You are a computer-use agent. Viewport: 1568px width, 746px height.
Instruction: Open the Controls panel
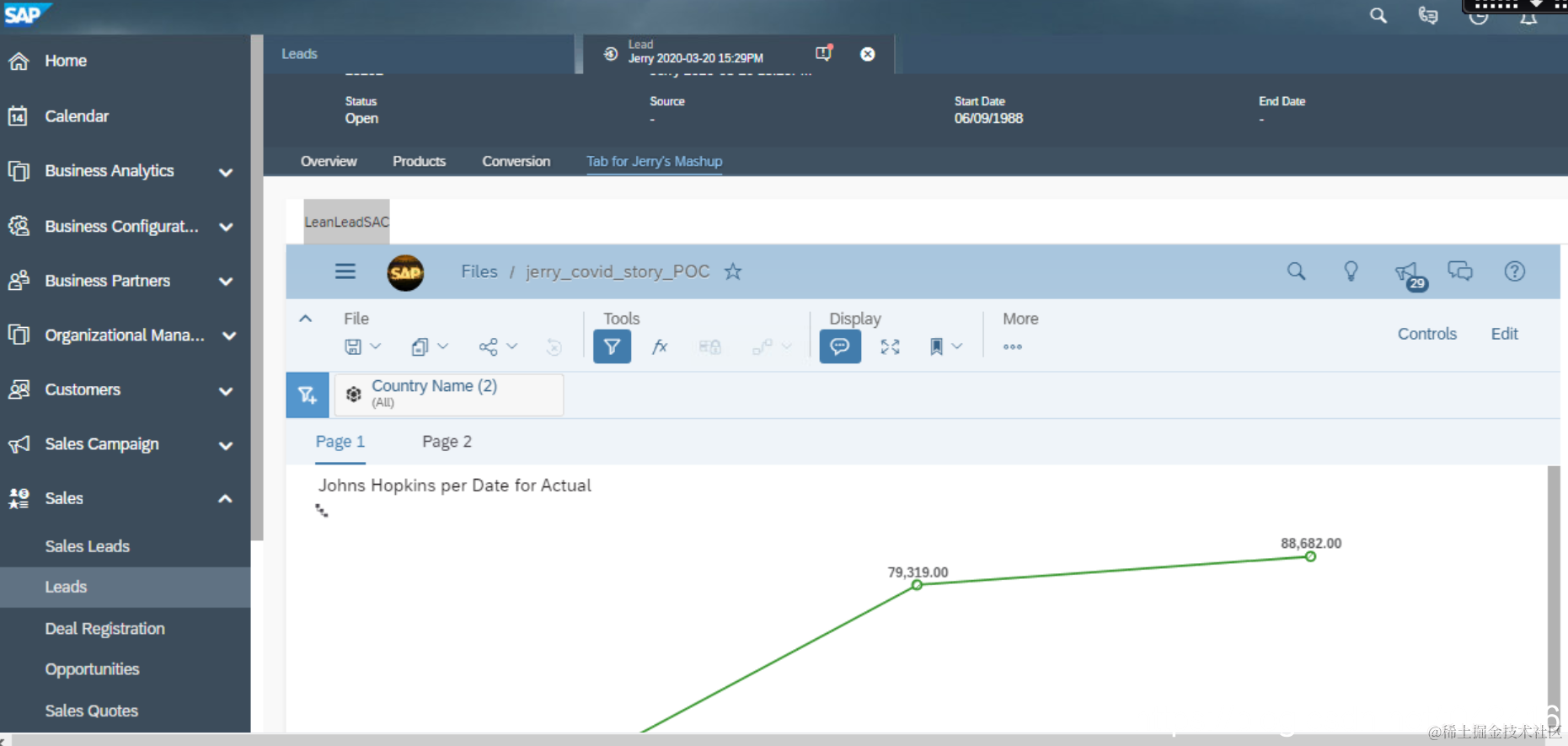[1427, 334]
